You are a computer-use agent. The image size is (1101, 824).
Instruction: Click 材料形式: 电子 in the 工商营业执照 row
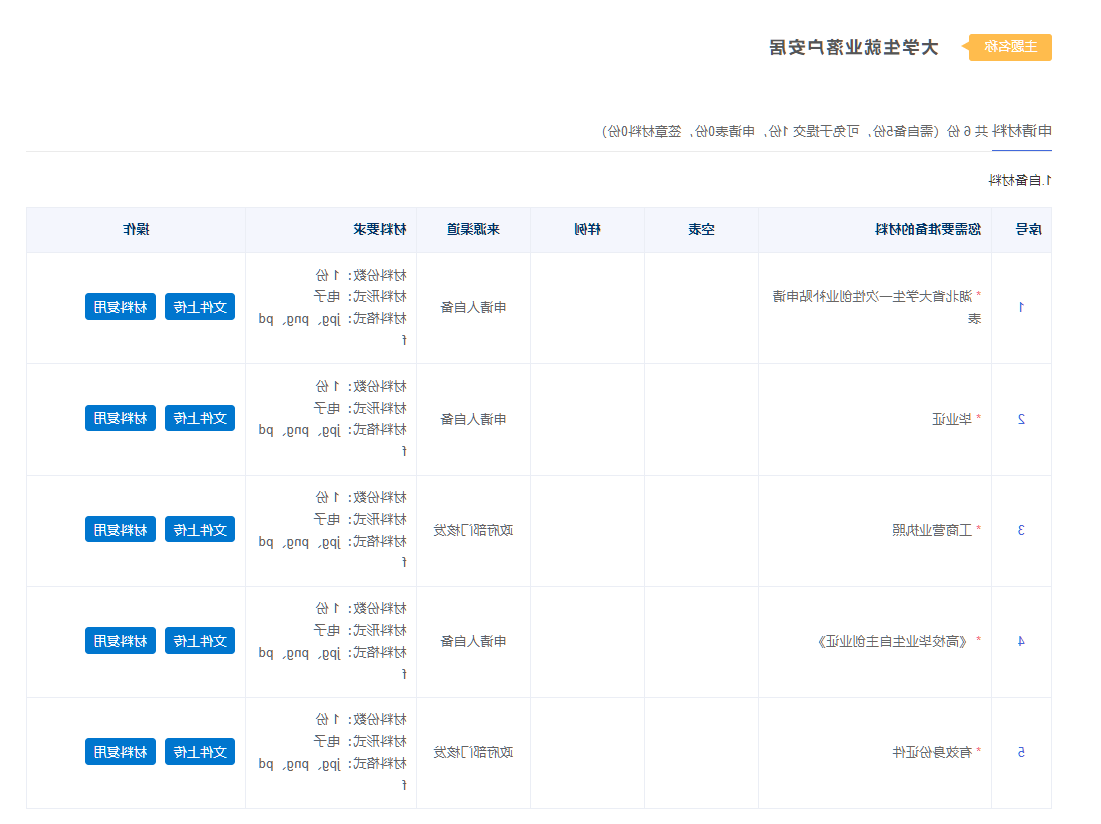[x=360, y=519]
